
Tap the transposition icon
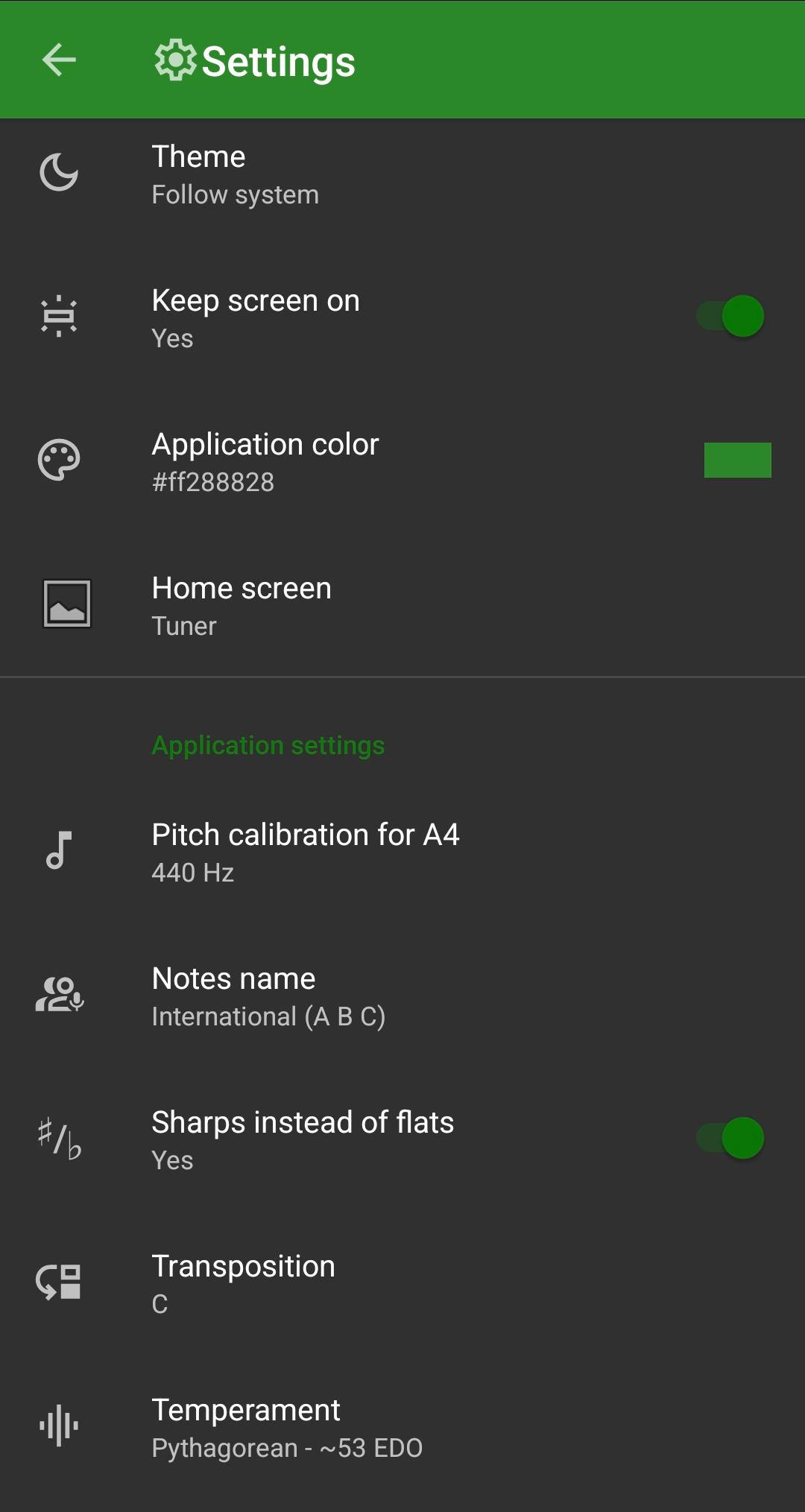coord(59,1282)
